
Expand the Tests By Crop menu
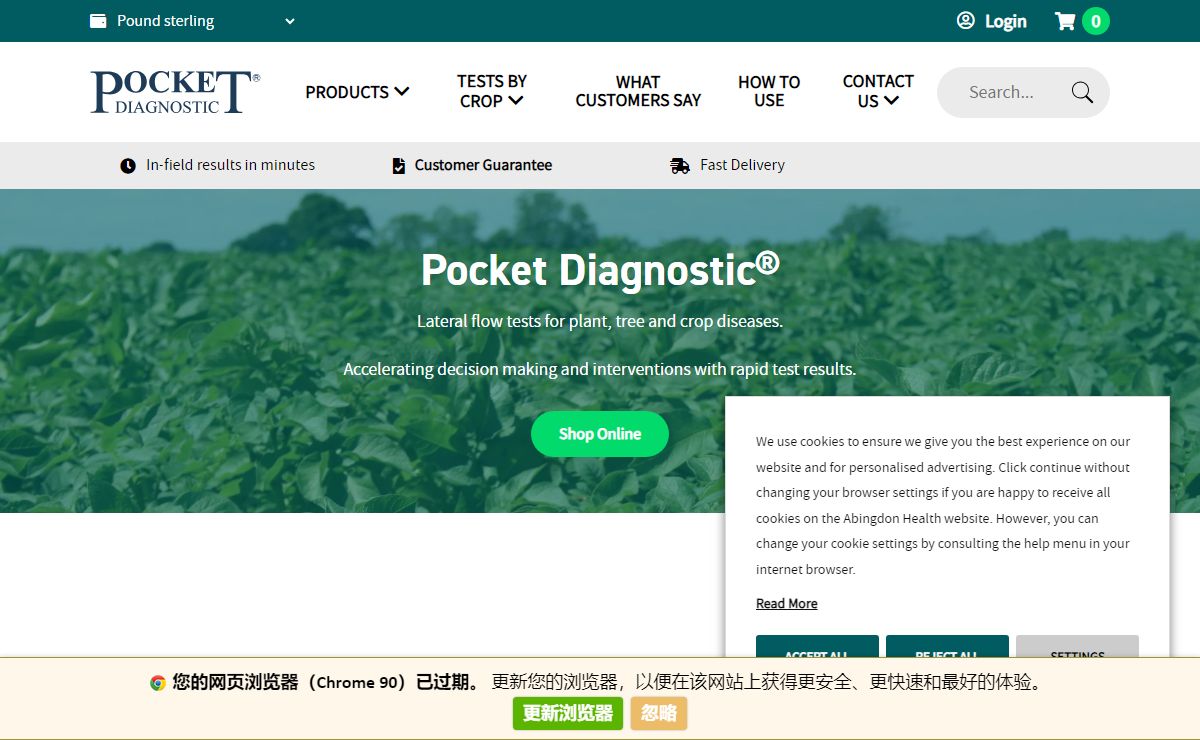(492, 91)
